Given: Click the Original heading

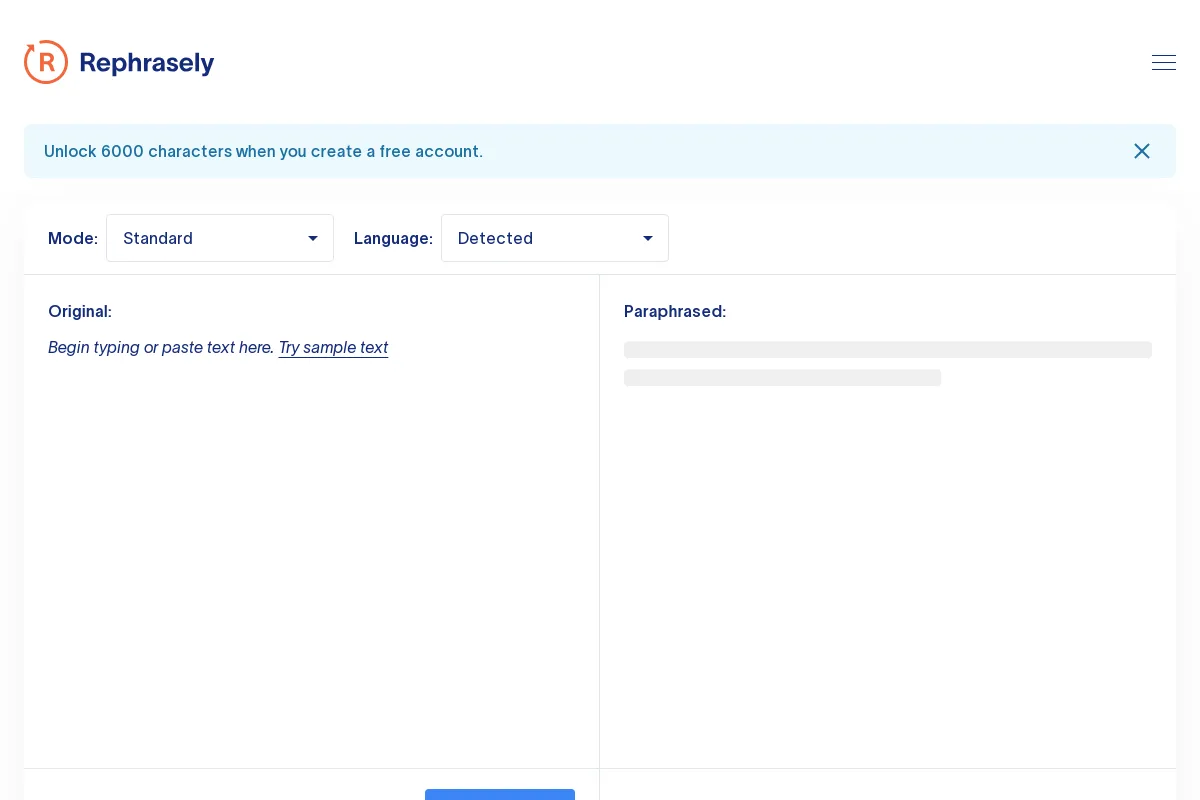Looking at the screenshot, I should click(80, 311).
